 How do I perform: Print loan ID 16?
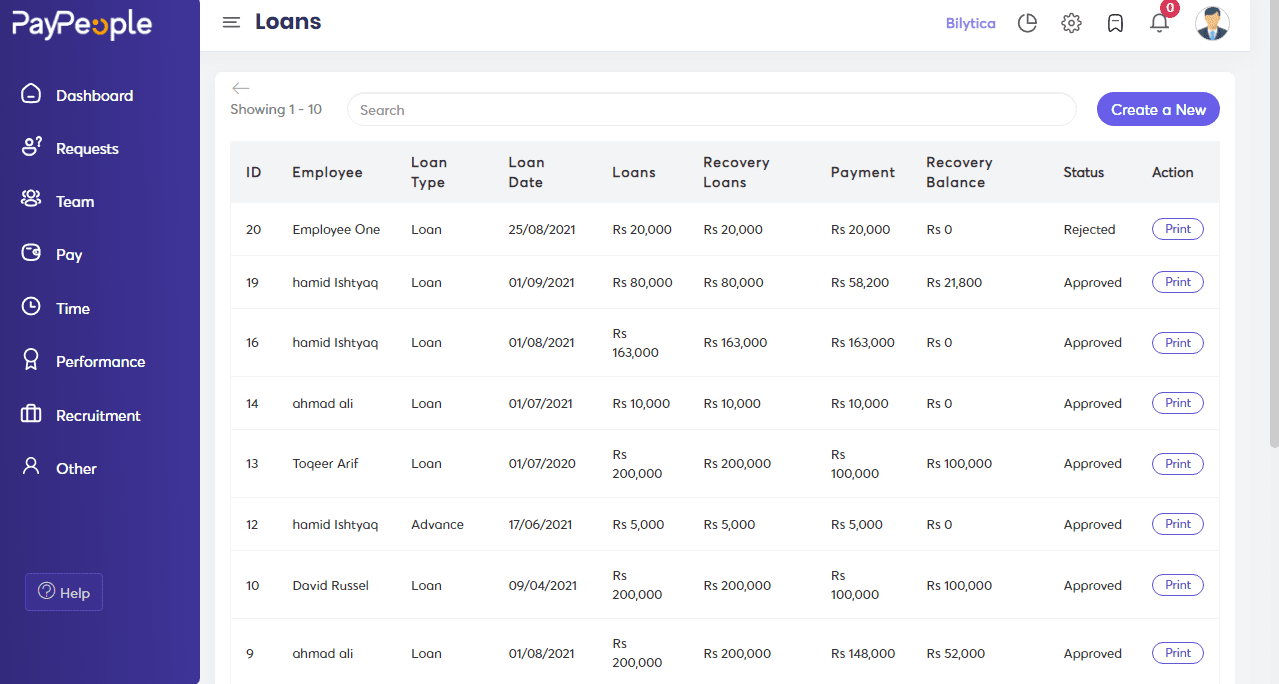tap(1177, 343)
